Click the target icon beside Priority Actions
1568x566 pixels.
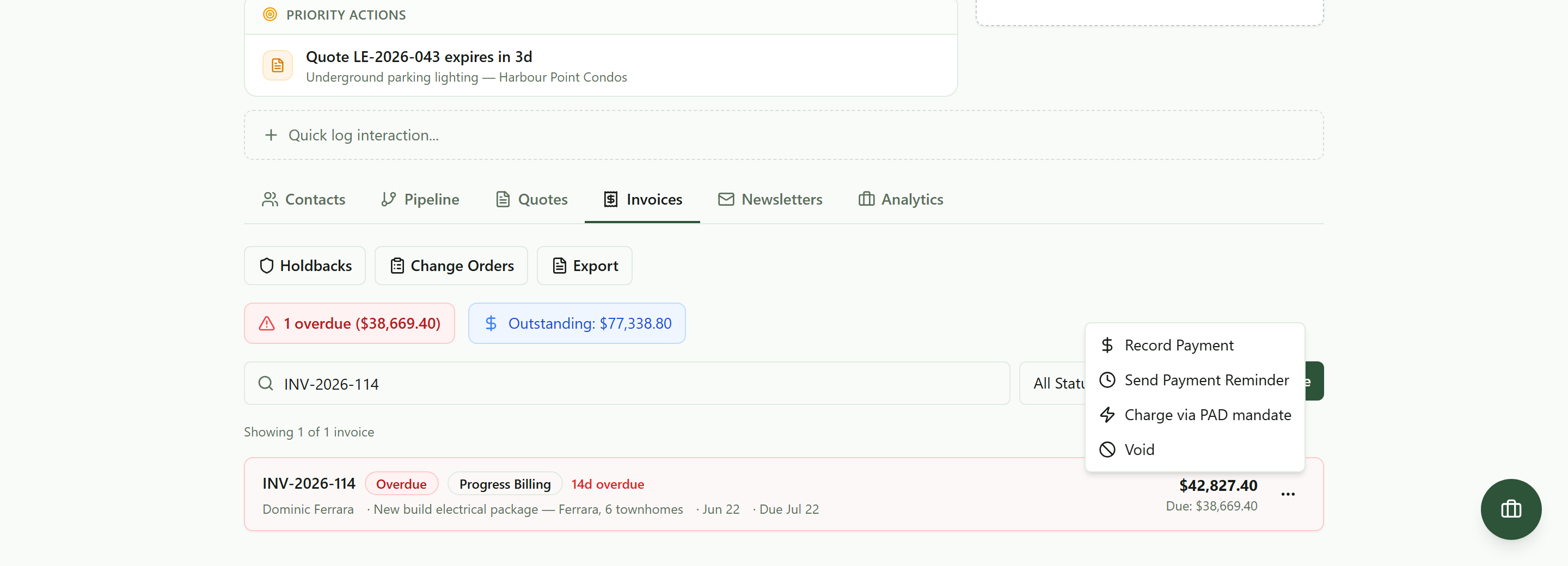[269, 15]
